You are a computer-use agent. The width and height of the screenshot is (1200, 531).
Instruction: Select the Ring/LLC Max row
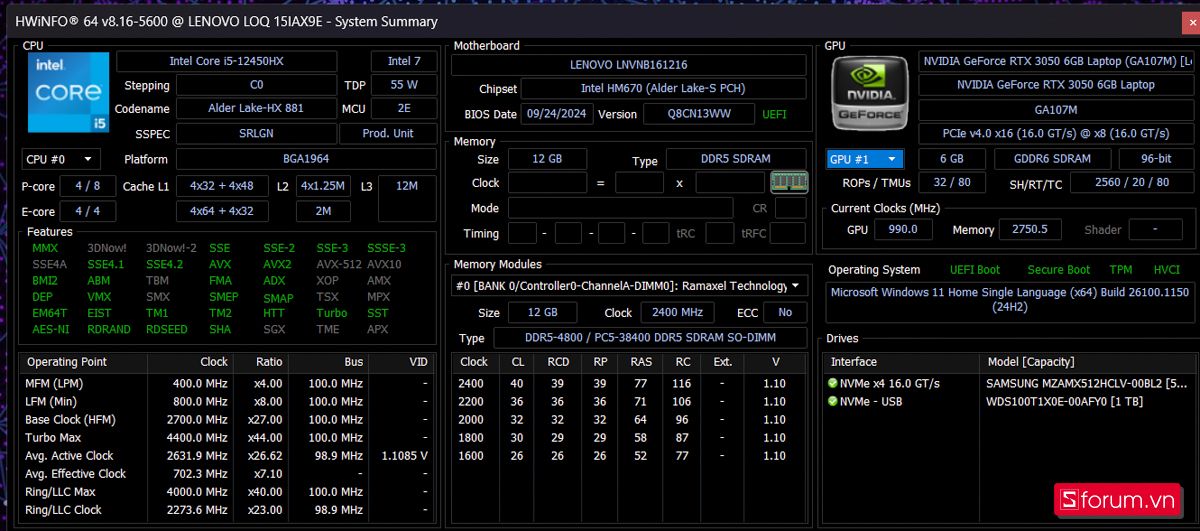click(228, 492)
